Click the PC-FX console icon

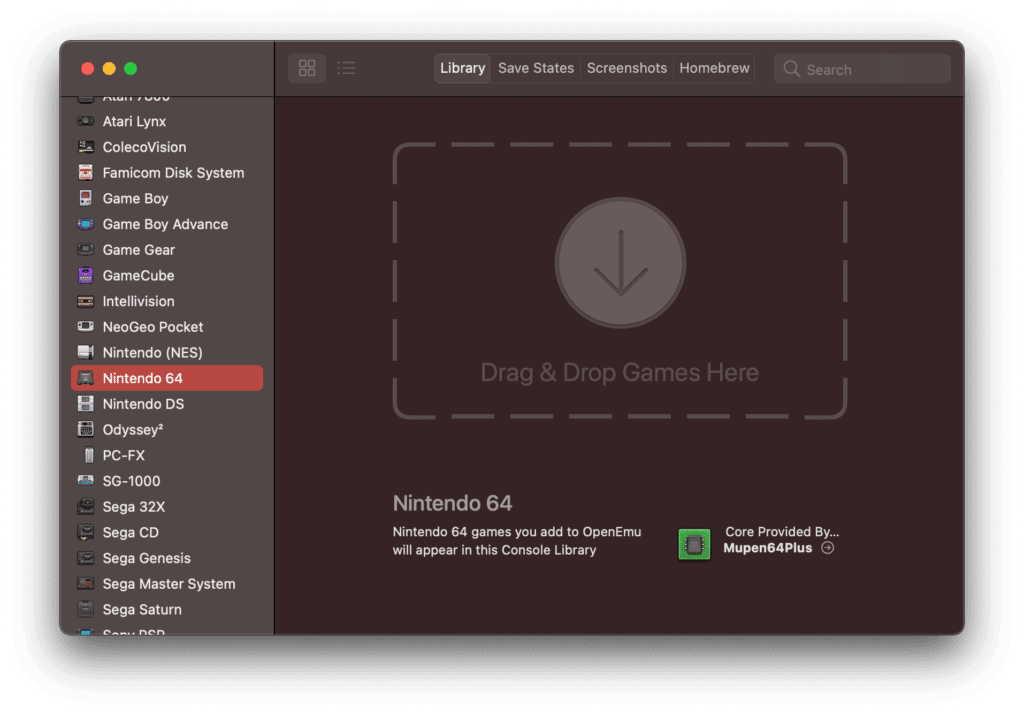point(86,455)
